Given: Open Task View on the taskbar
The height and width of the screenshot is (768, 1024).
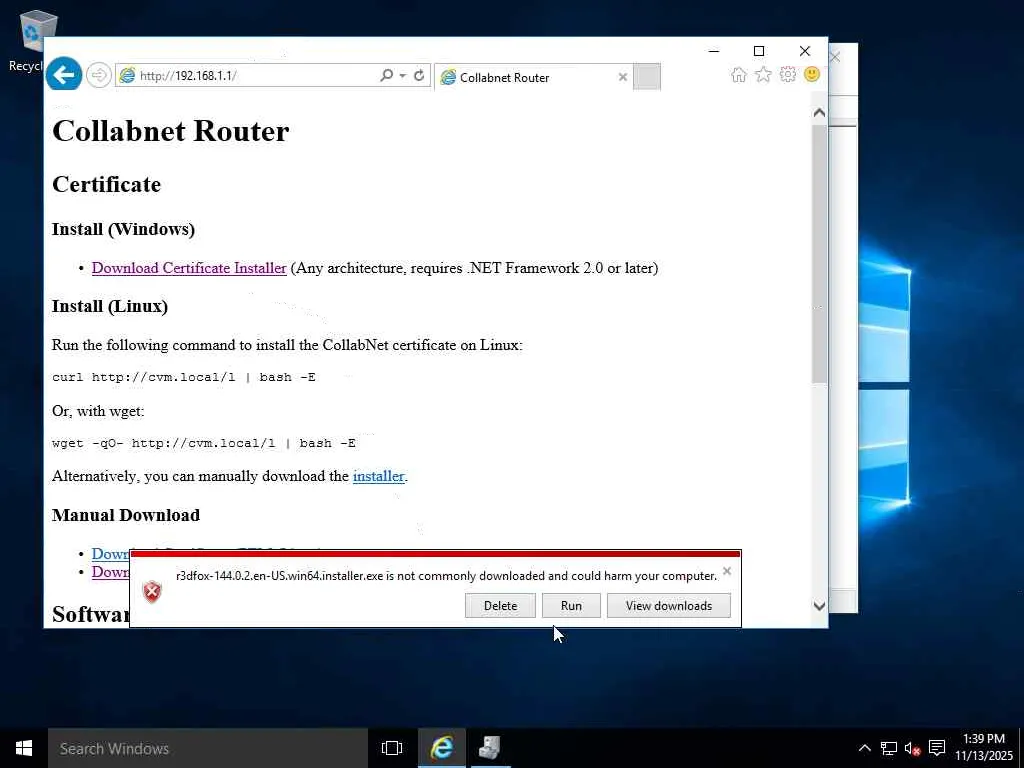Looking at the screenshot, I should pos(392,748).
